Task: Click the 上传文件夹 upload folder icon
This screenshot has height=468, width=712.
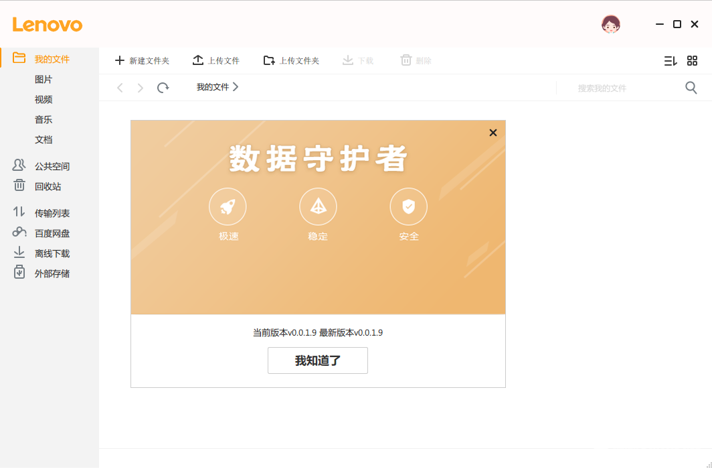Action: click(269, 61)
